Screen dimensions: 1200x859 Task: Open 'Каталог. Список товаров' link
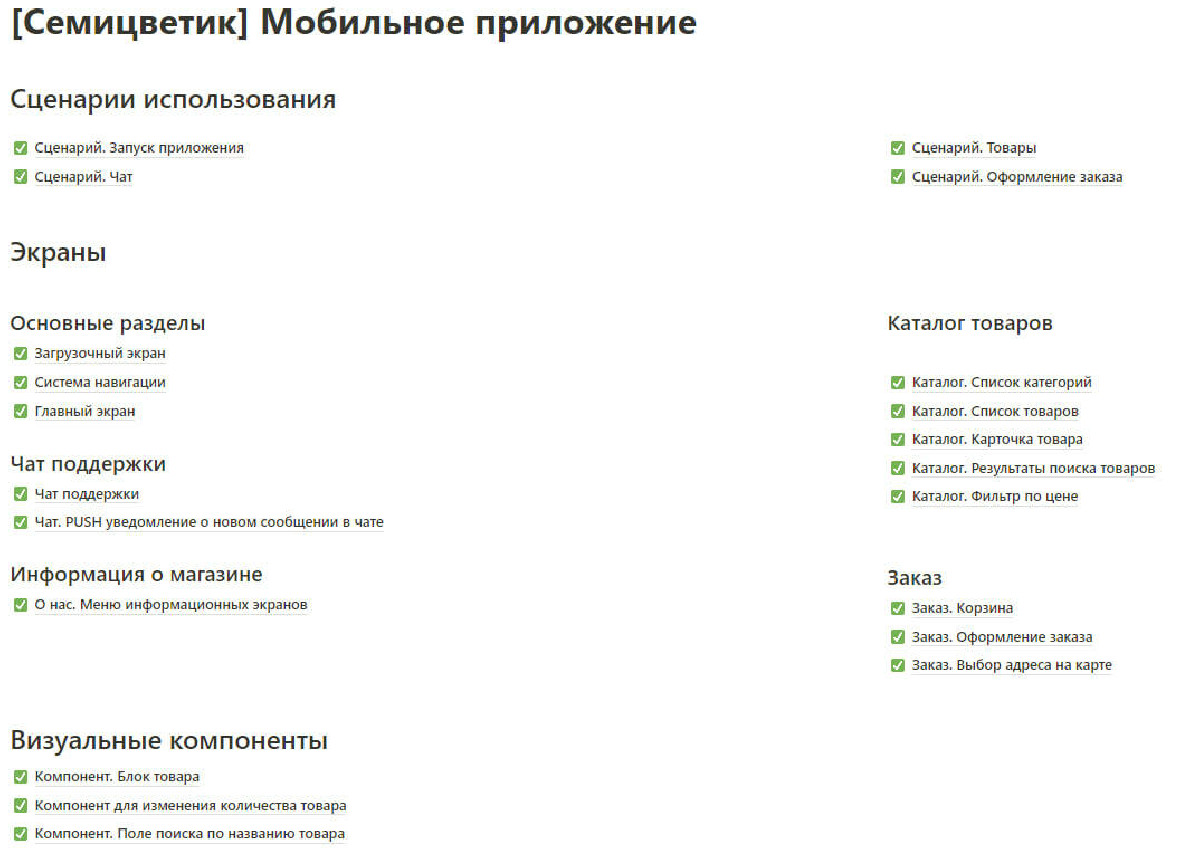point(995,411)
